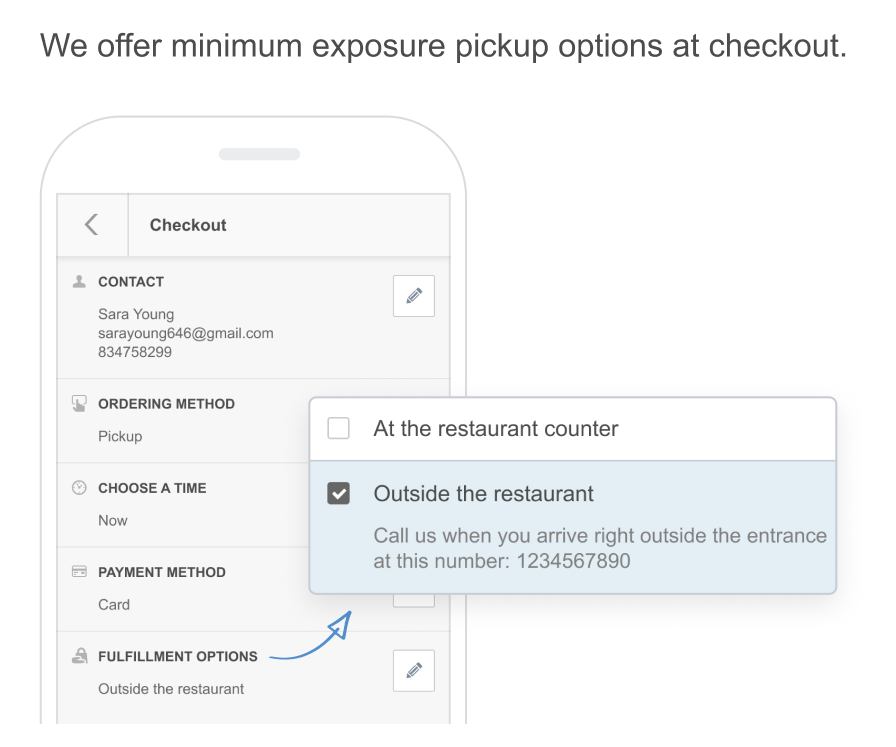Click the minimum exposure pickup headline

pos(443,47)
